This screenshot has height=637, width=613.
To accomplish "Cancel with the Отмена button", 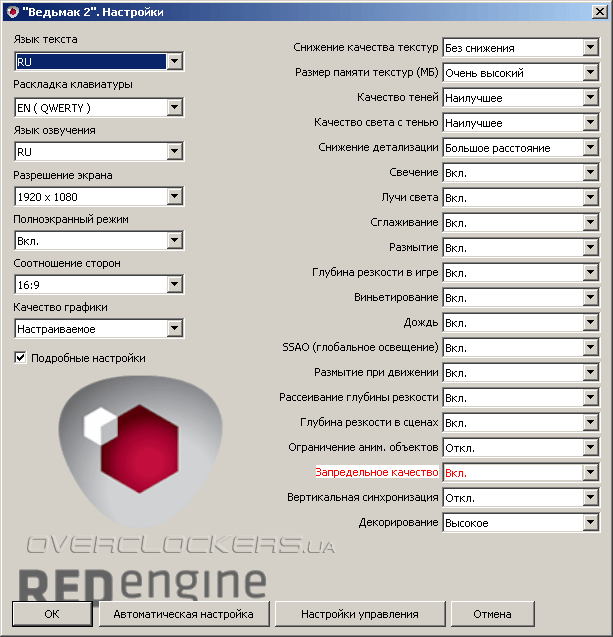I will click(492, 613).
